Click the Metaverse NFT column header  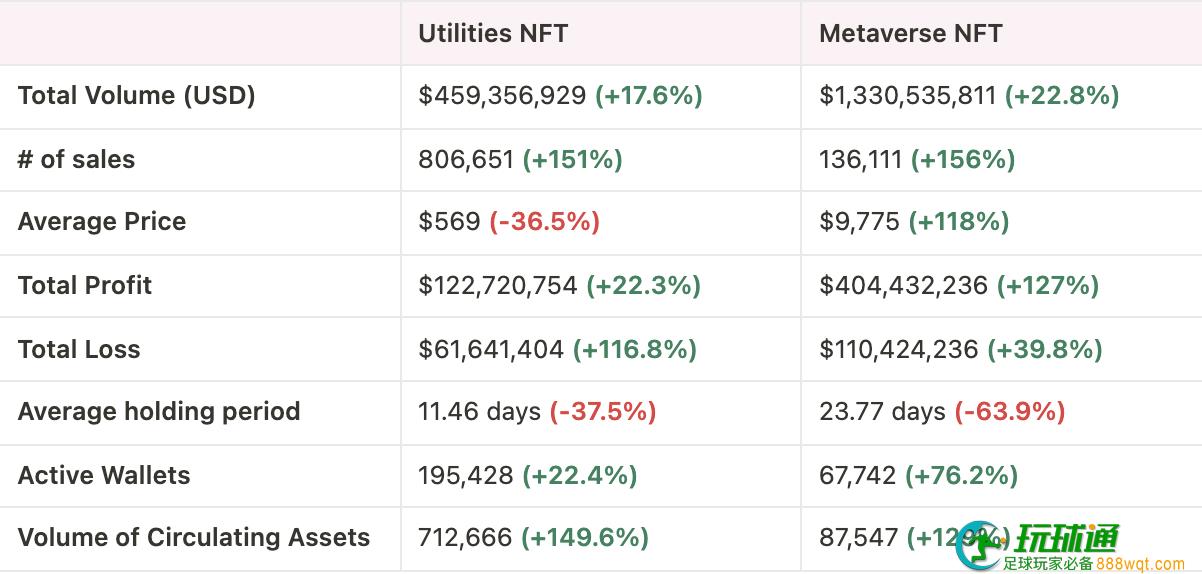pos(910,33)
